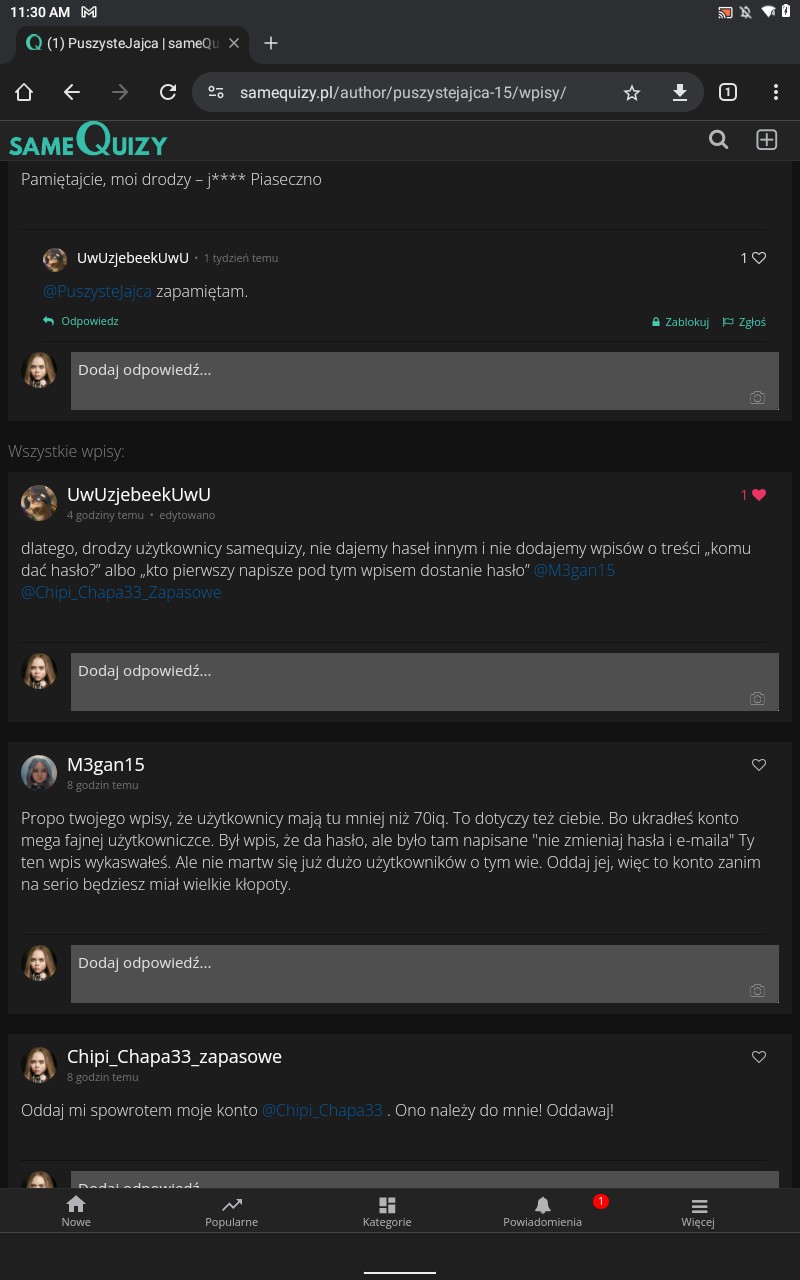The image size is (800, 1280).
Task: Open the tab switcher counter
Action: (x=728, y=93)
